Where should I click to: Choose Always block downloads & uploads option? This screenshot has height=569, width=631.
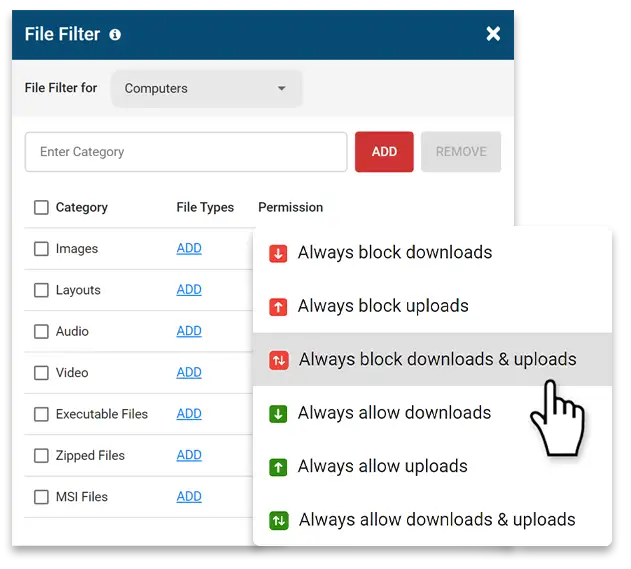point(437,360)
